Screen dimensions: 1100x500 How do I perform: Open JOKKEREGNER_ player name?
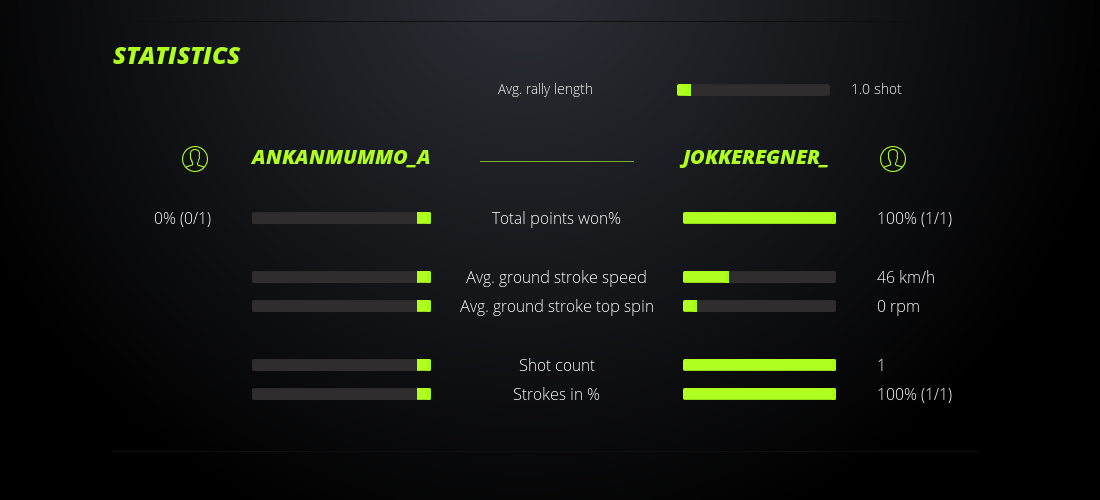(x=755, y=158)
